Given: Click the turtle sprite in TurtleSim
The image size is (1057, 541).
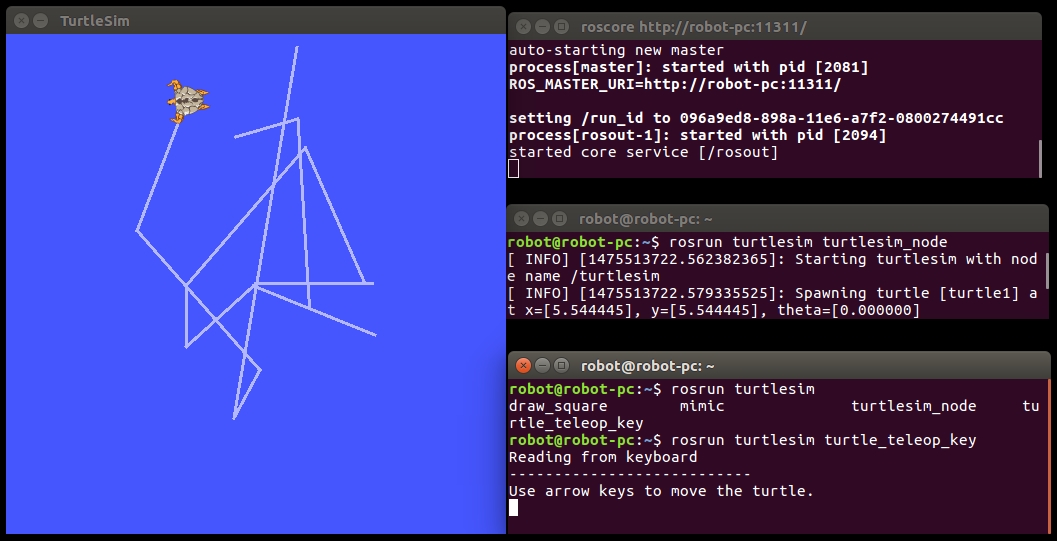Looking at the screenshot, I should pos(188,102).
